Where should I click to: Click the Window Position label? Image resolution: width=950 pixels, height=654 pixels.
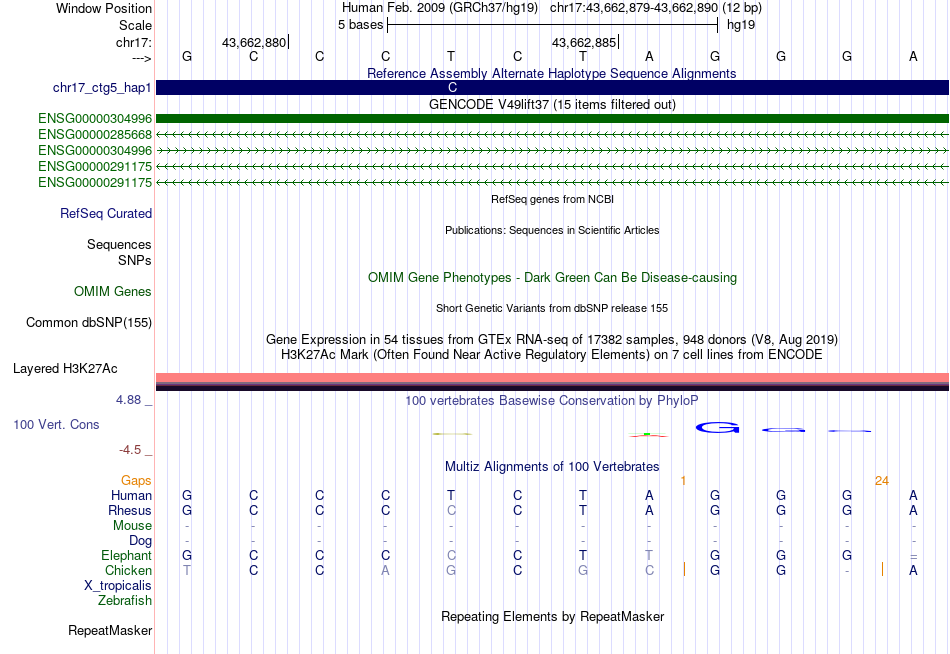point(104,8)
